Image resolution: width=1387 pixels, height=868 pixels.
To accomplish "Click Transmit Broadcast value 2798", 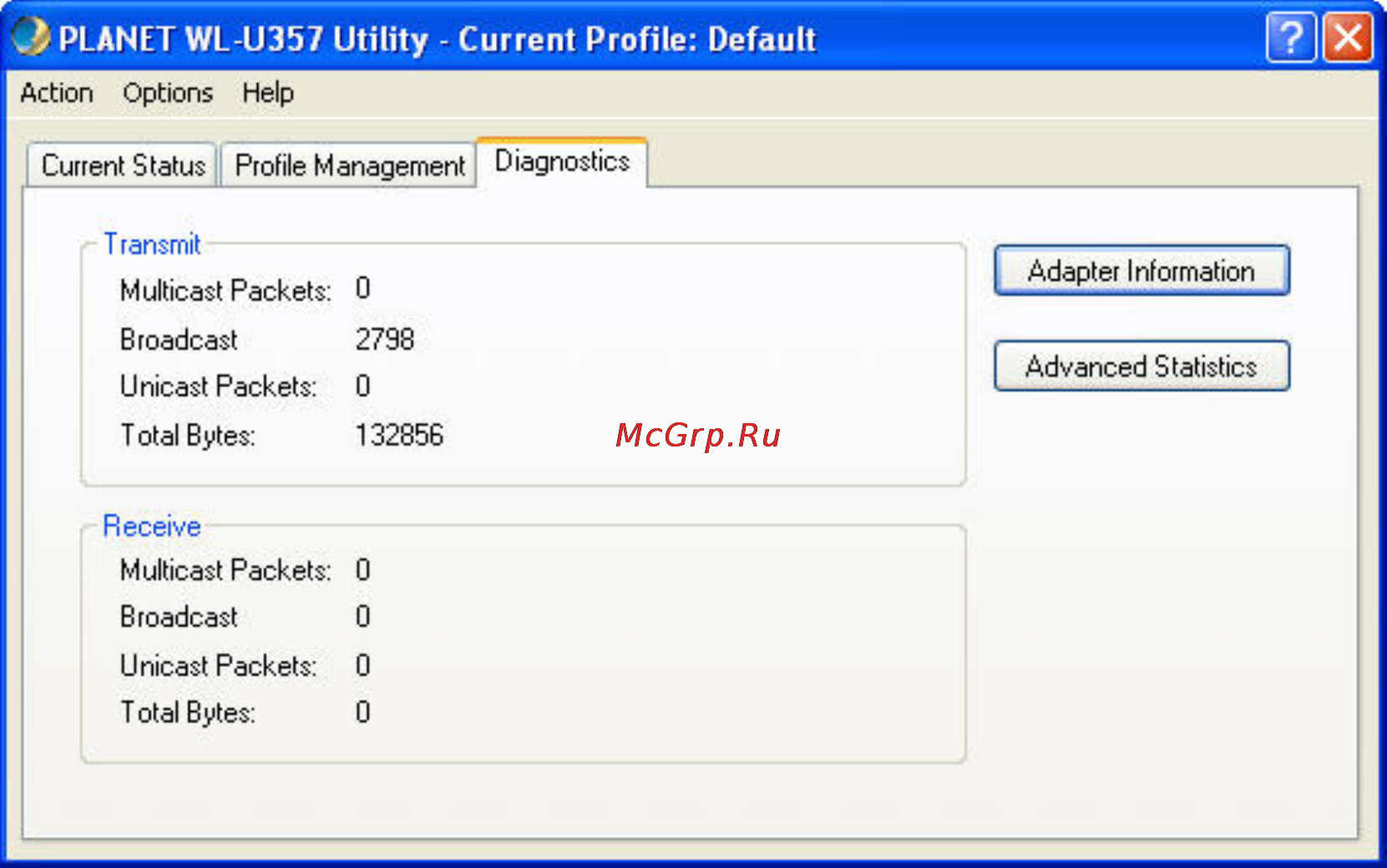I will [x=385, y=340].
